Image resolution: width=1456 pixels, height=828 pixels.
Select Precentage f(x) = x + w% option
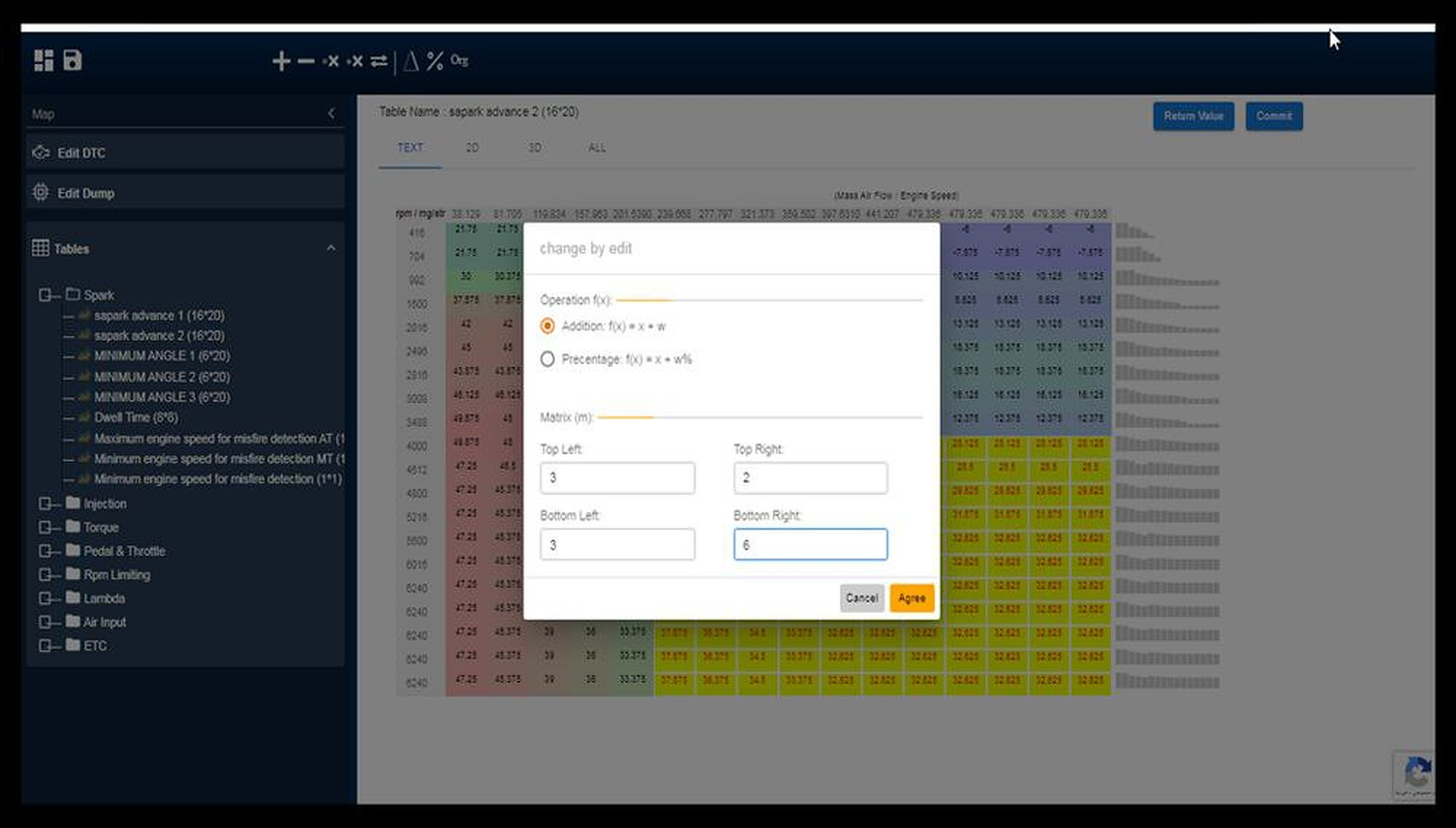point(547,359)
